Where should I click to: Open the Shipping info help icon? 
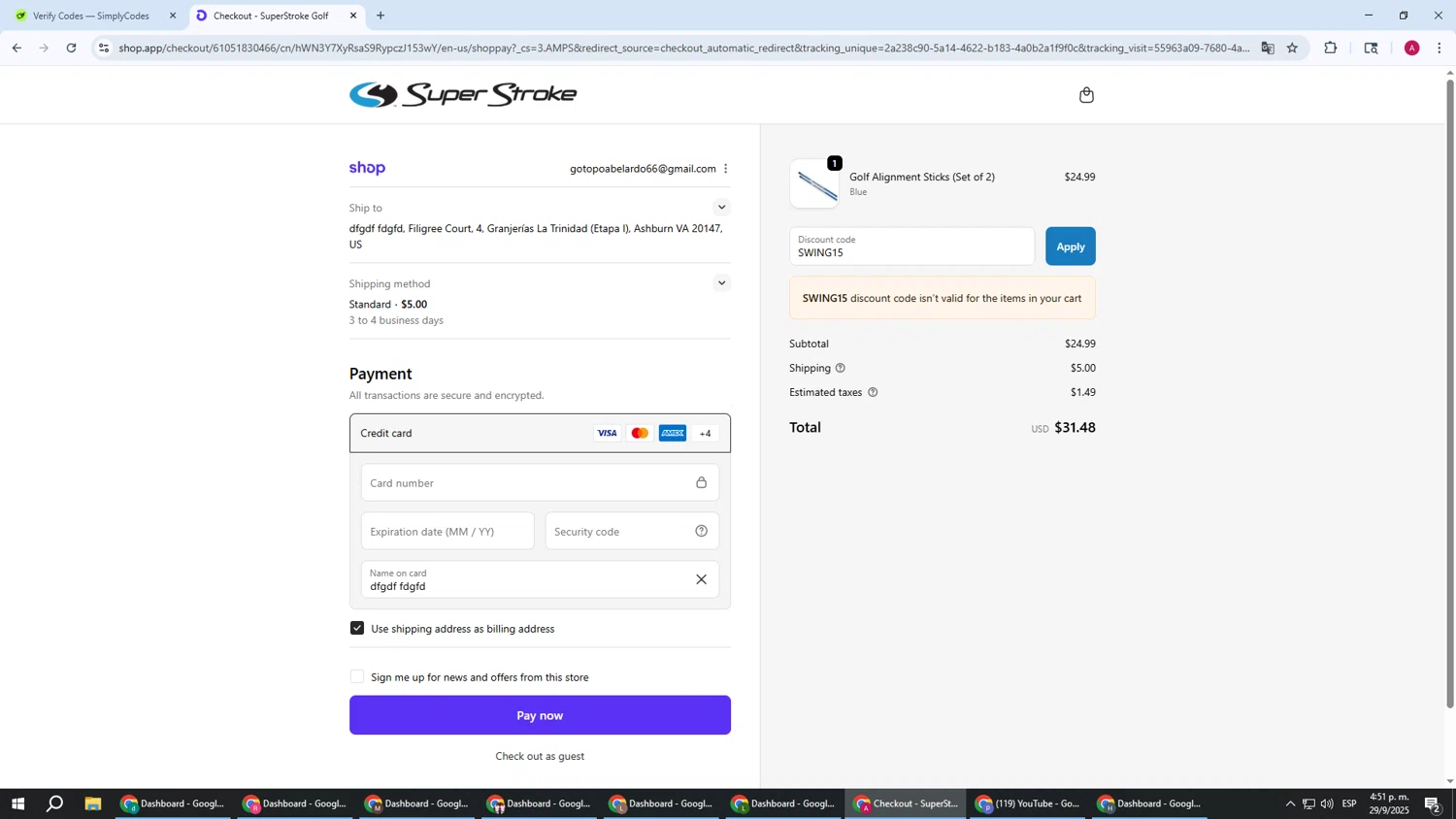(841, 368)
